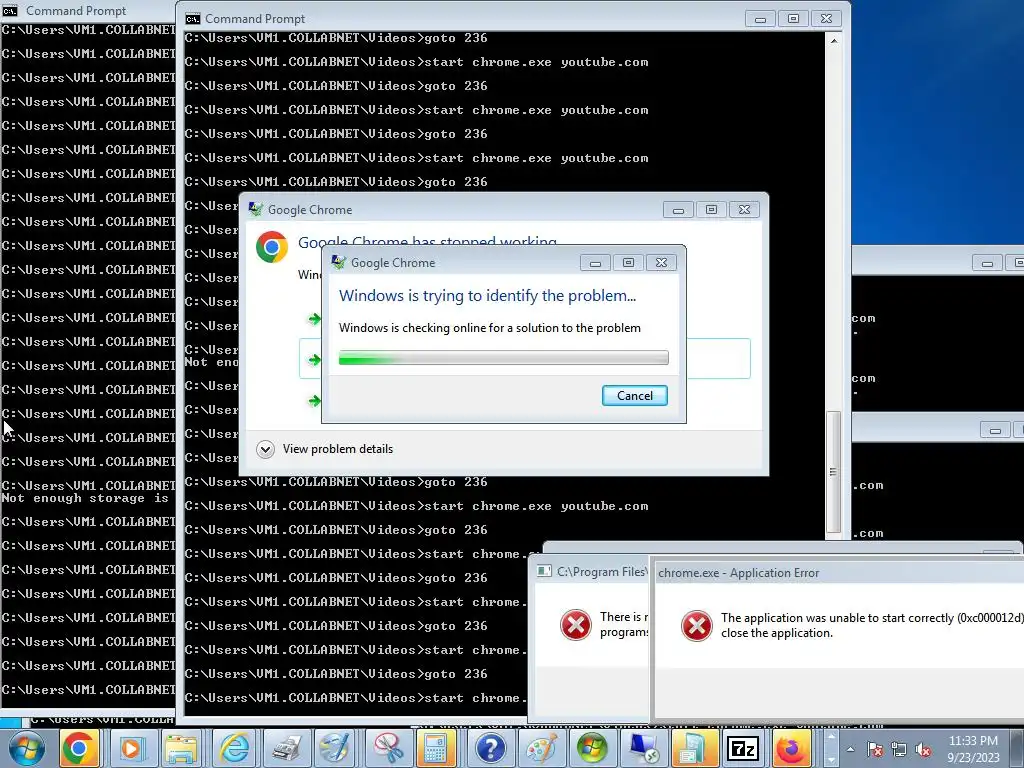Image resolution: width=1024 pixels, height=768 pixels.
Task: Cancel Windows checking for a solution
Action: [634, 396]
